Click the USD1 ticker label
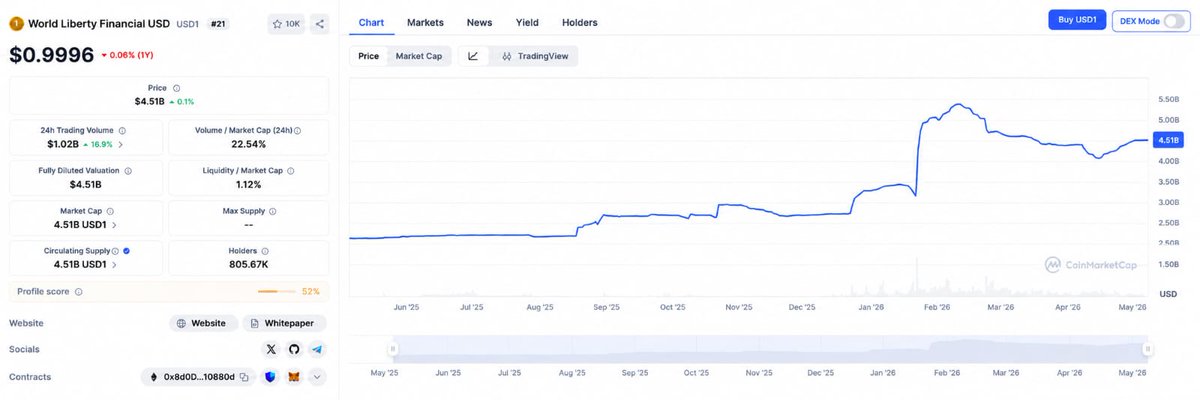Screen dimensions: 1200x400 tap(187, 23)
